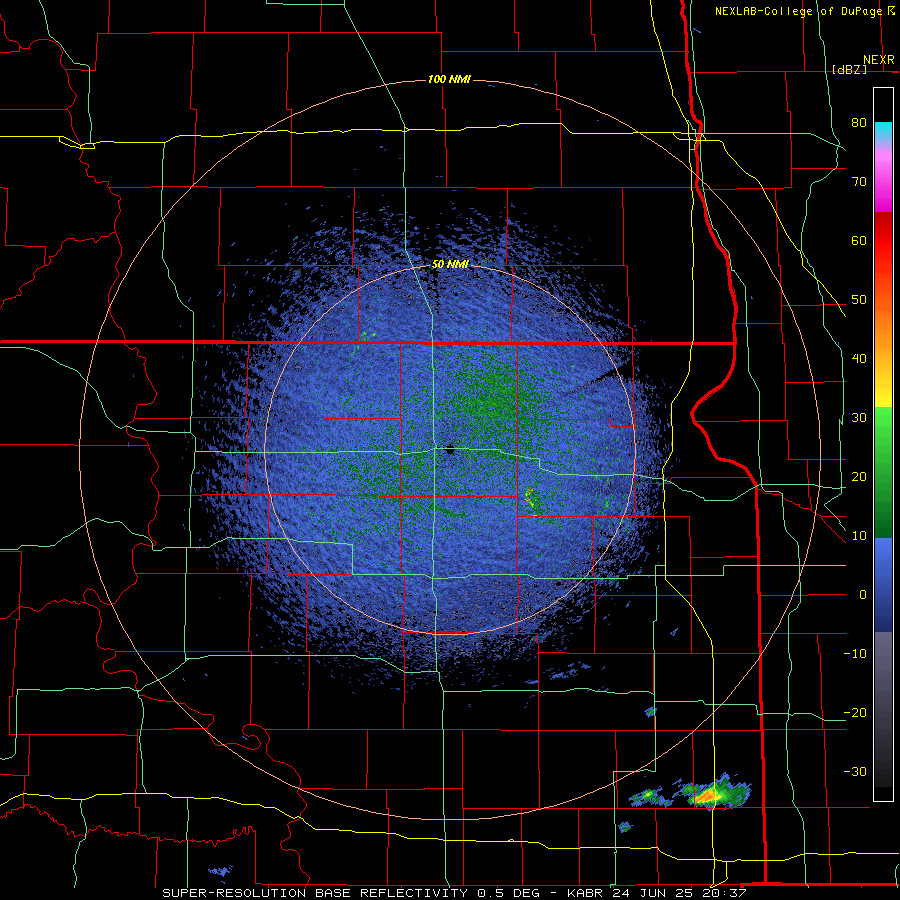Click the magenta segment of the color bar
The width and height of the screenshot is (900, 900).
click(883, 184)
